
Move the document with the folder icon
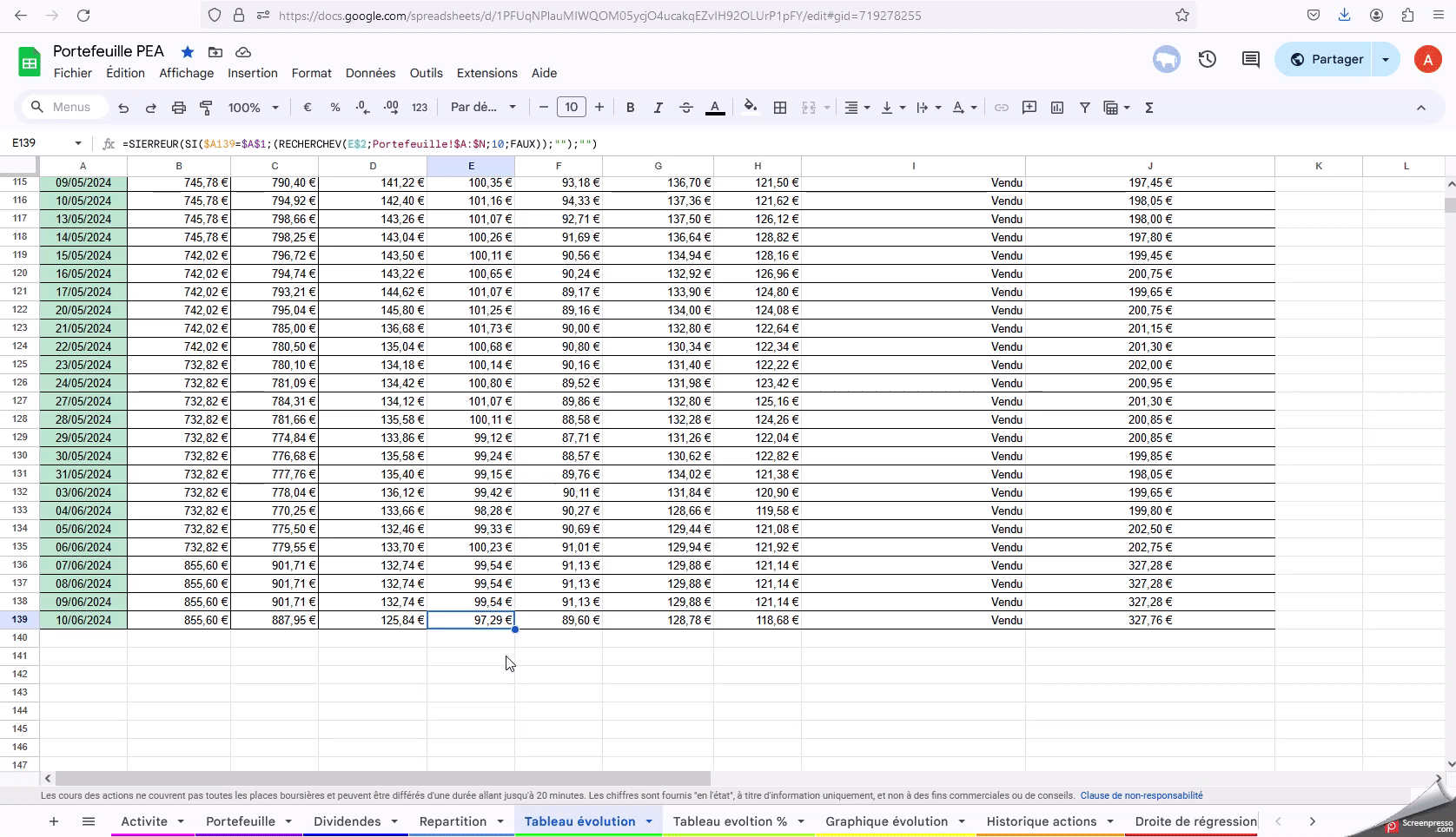[215, 52]
